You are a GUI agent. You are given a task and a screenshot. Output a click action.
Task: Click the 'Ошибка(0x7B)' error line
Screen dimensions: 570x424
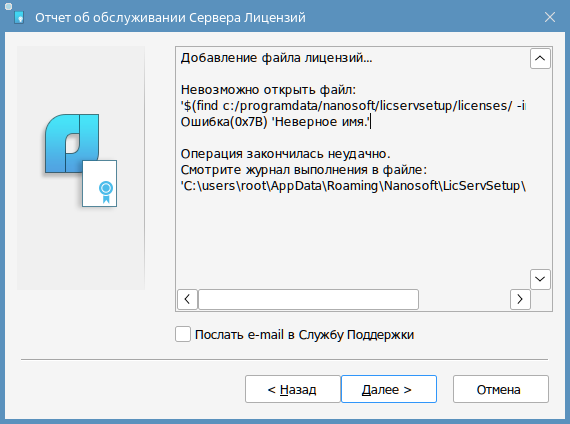pyautogui.click(x=276, y=121)
